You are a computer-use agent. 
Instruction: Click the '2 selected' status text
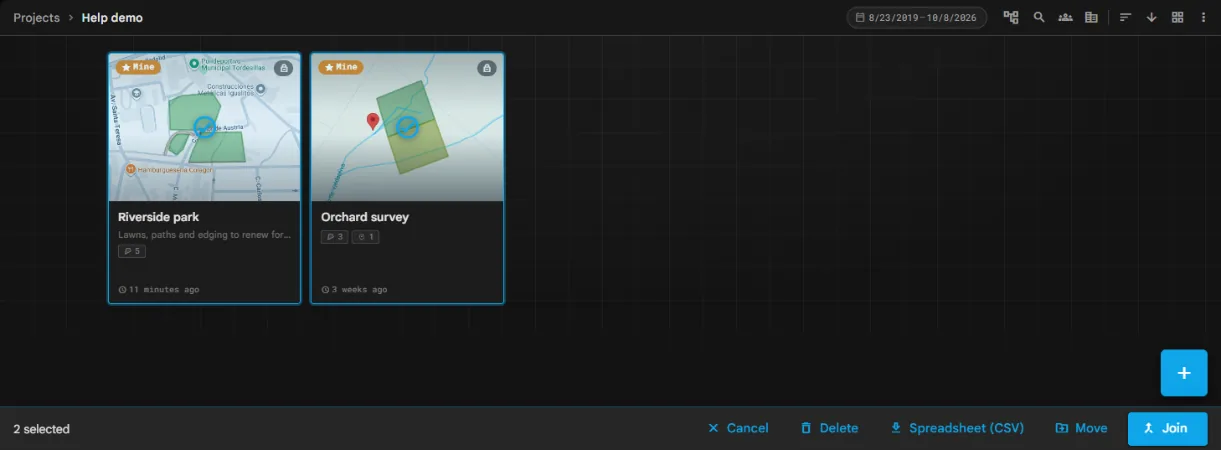41,429
